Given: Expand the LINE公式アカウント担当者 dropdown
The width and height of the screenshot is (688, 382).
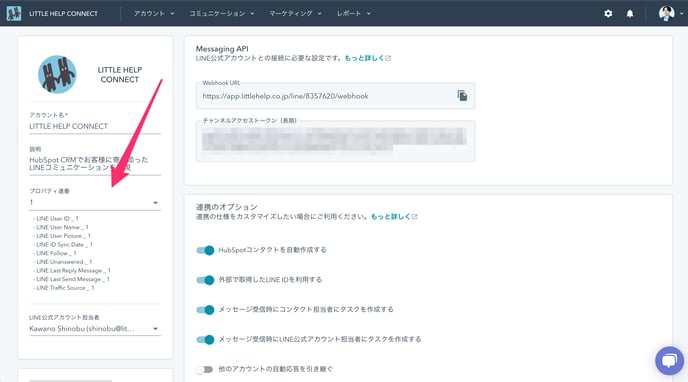Looking at the screenshot, I should 95,328.
